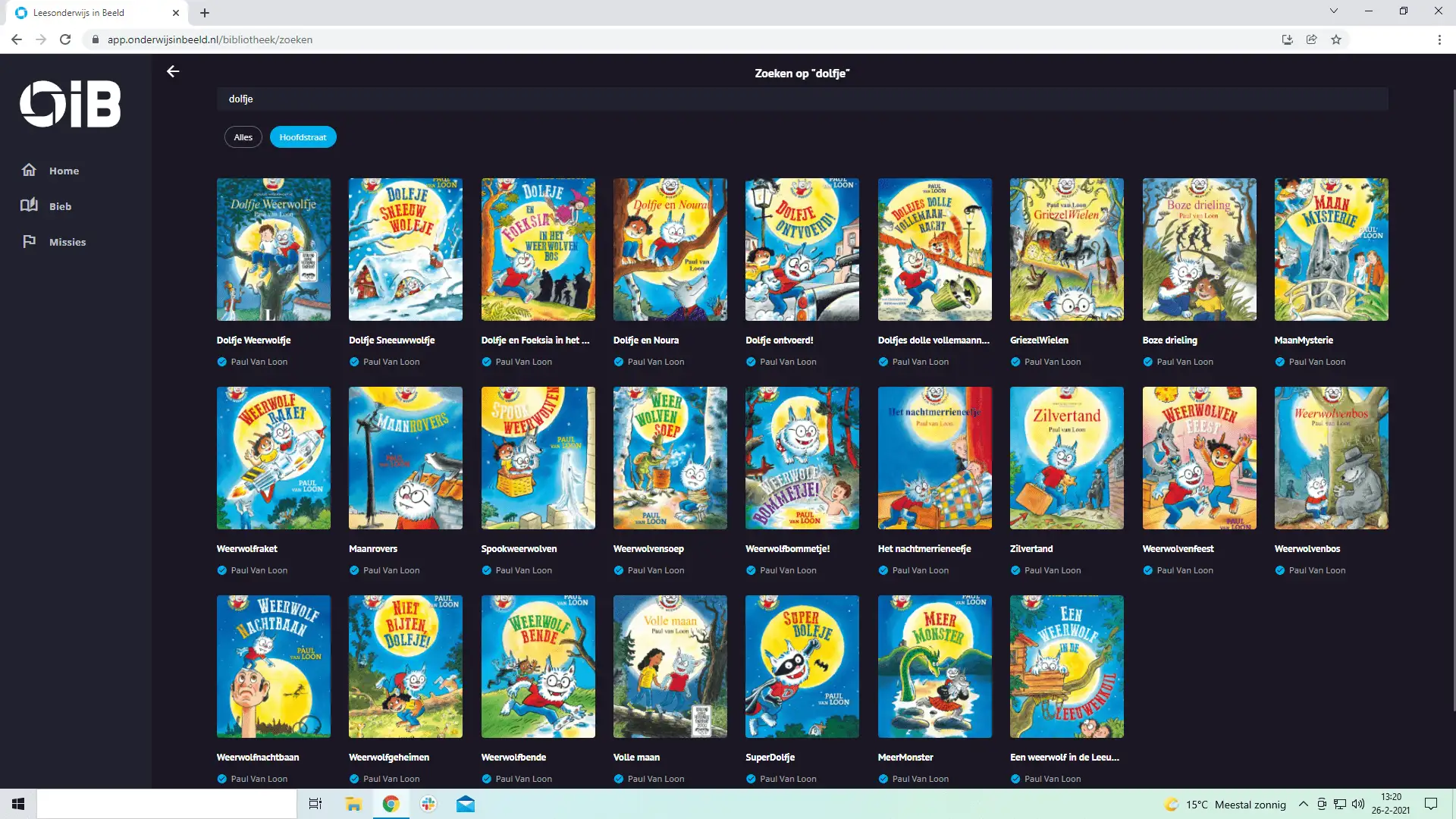This screenshot has width=1456, height=819.
Task: Open the notification center icon
Action: point(1431,804)
